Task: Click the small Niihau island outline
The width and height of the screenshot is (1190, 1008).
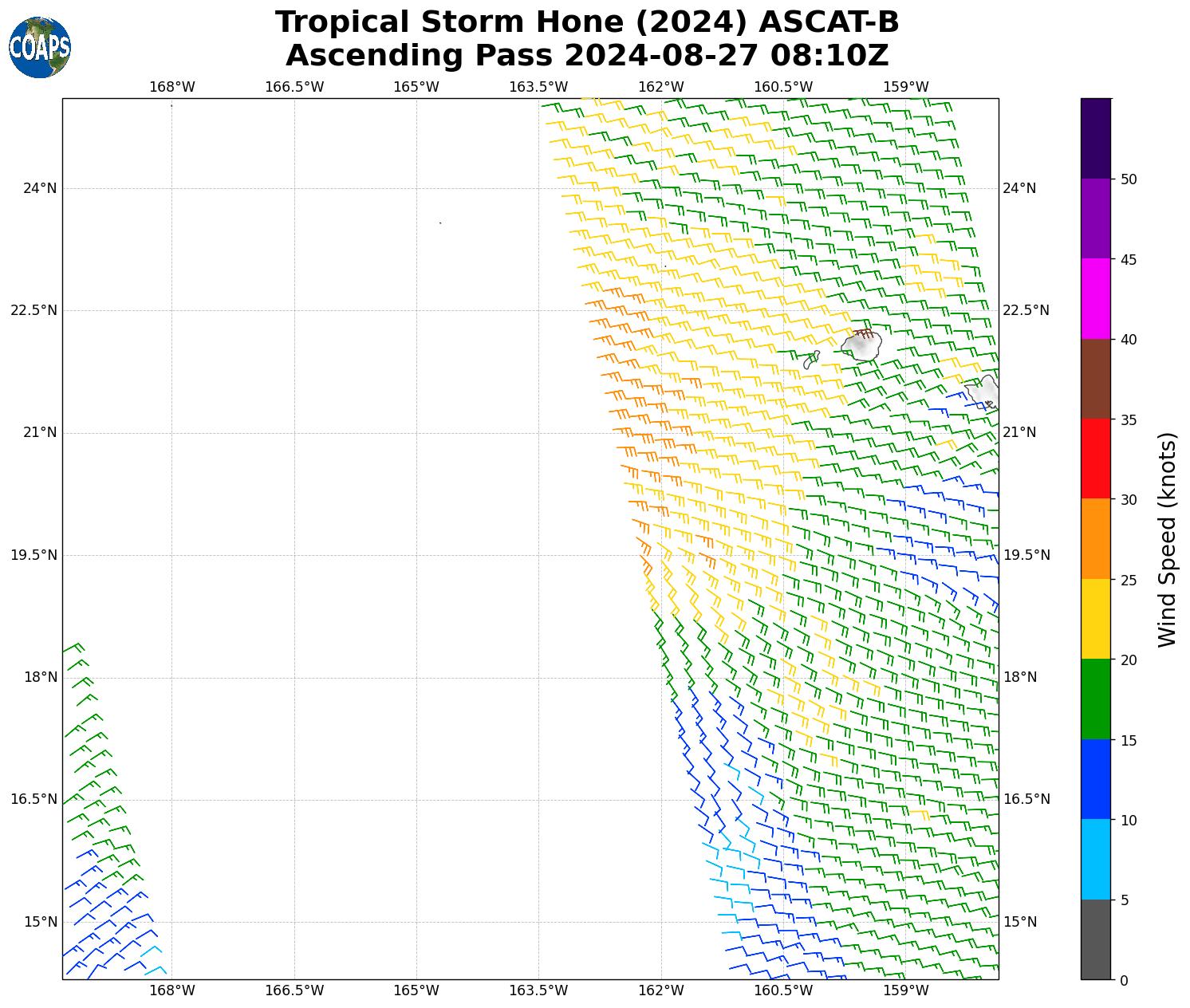Action: coord(811,360)
